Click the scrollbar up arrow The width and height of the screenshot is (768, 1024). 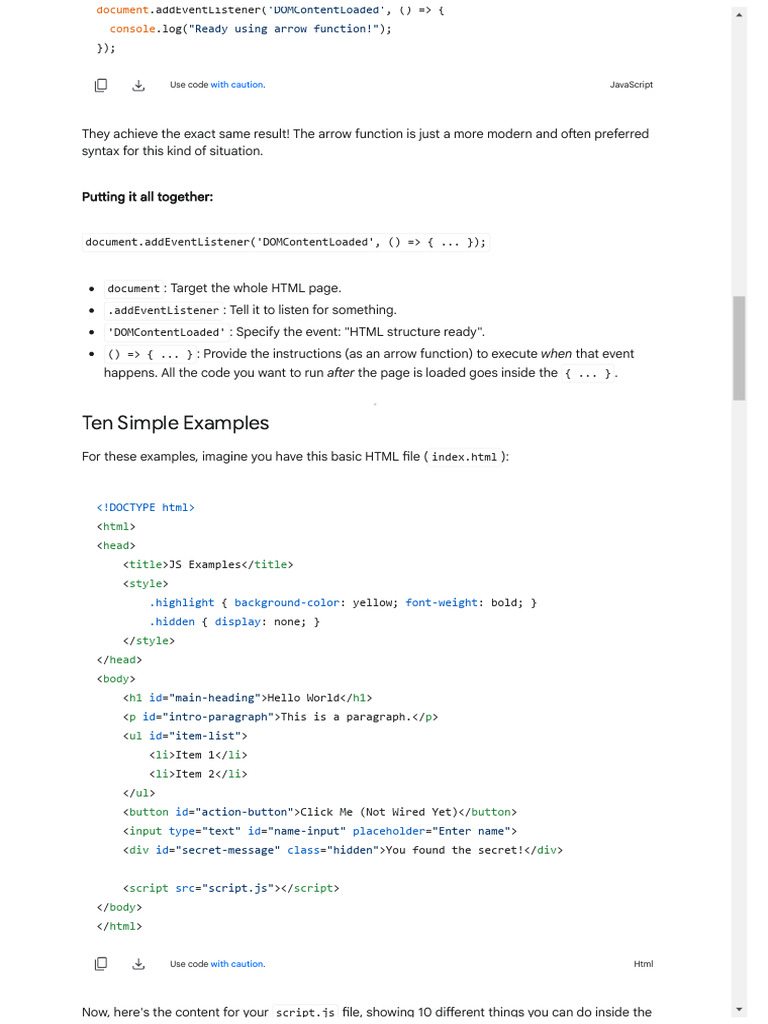tap(739, 14)
